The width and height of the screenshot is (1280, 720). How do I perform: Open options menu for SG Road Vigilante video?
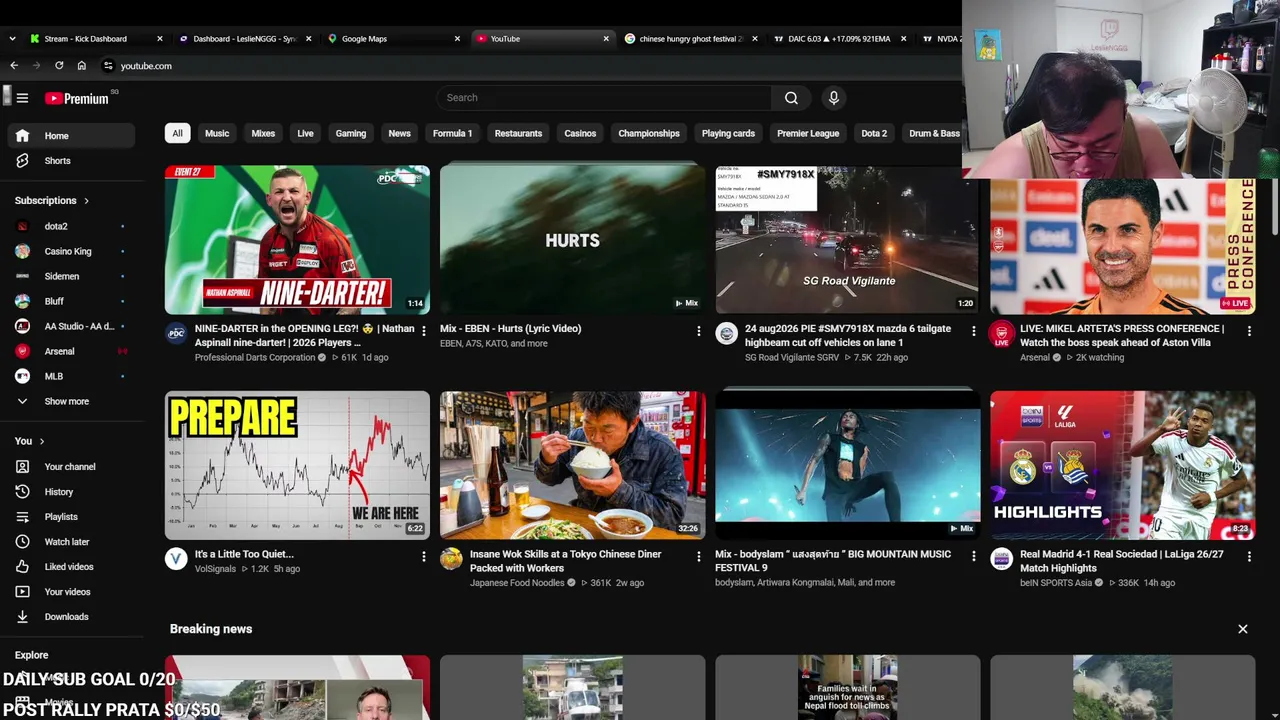tap(973, 331)
